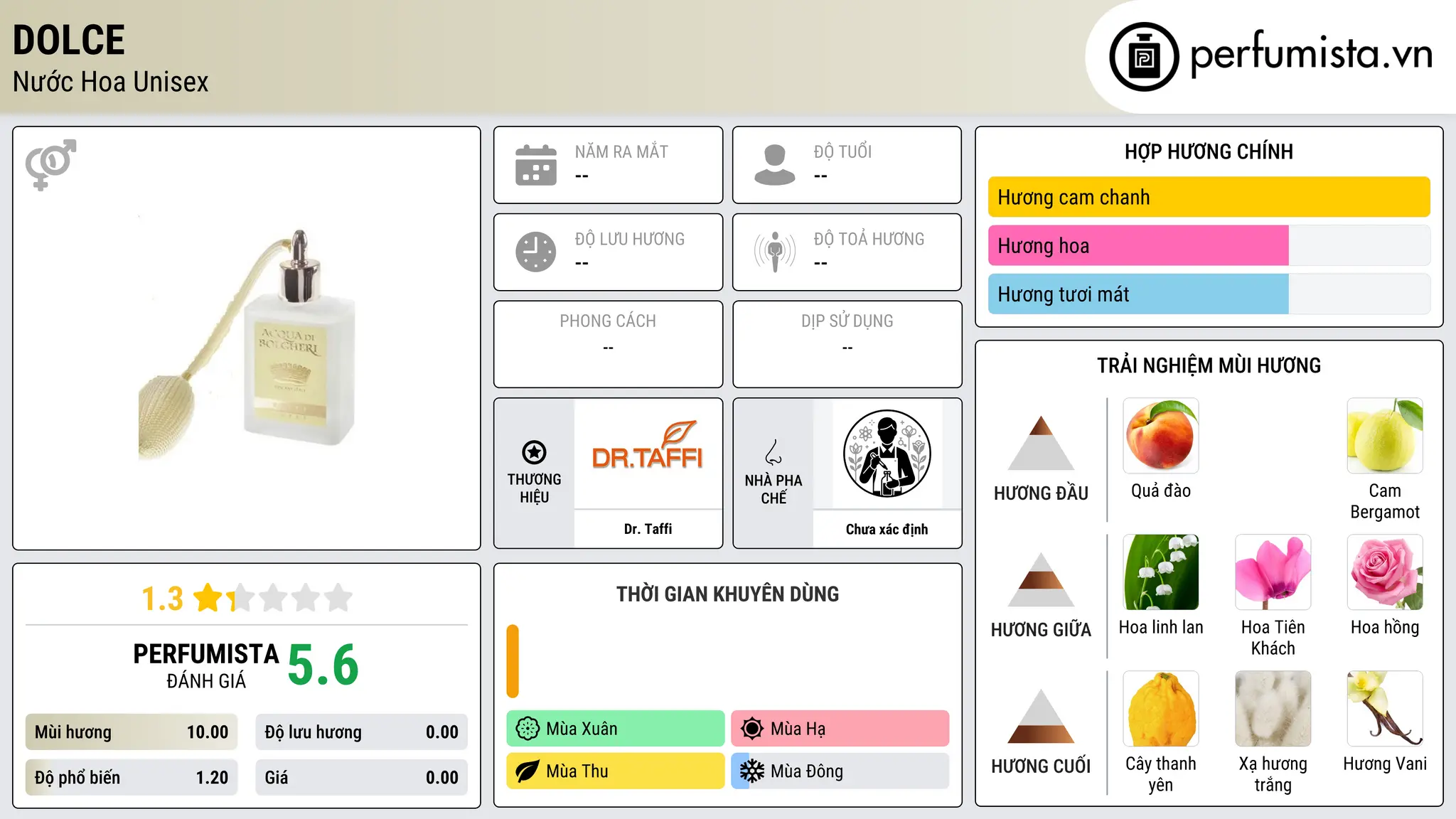
Task: Click the DOLCE perfume title
Action: click(x=69, y=40)
